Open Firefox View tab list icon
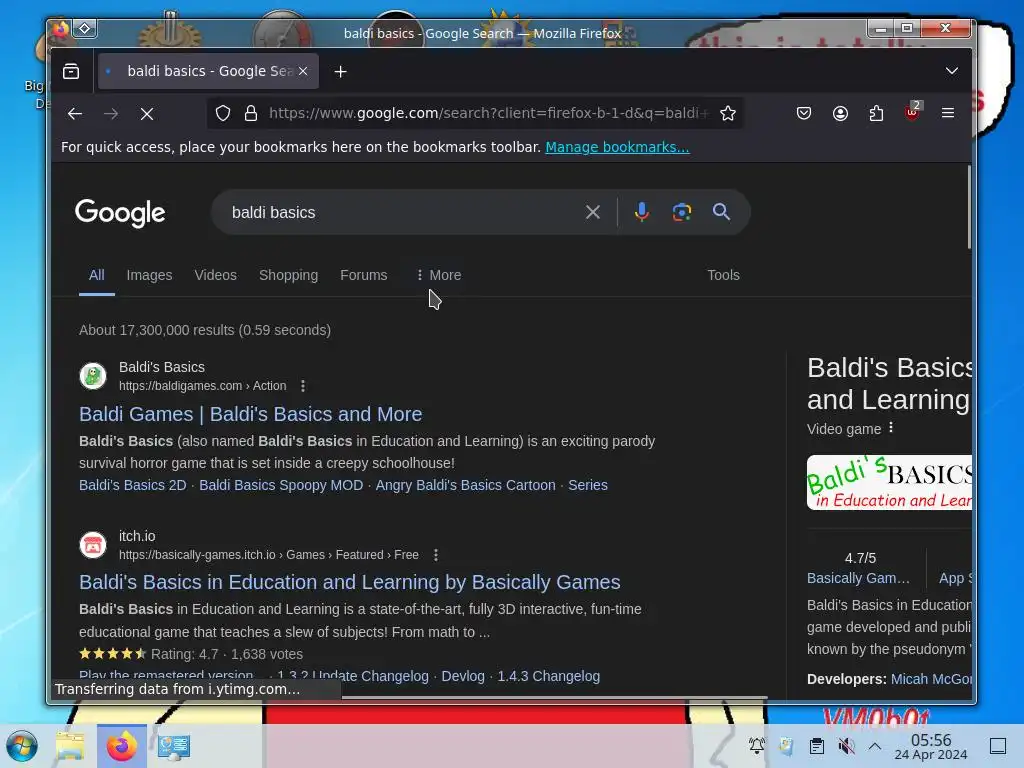 pos(71,71)
